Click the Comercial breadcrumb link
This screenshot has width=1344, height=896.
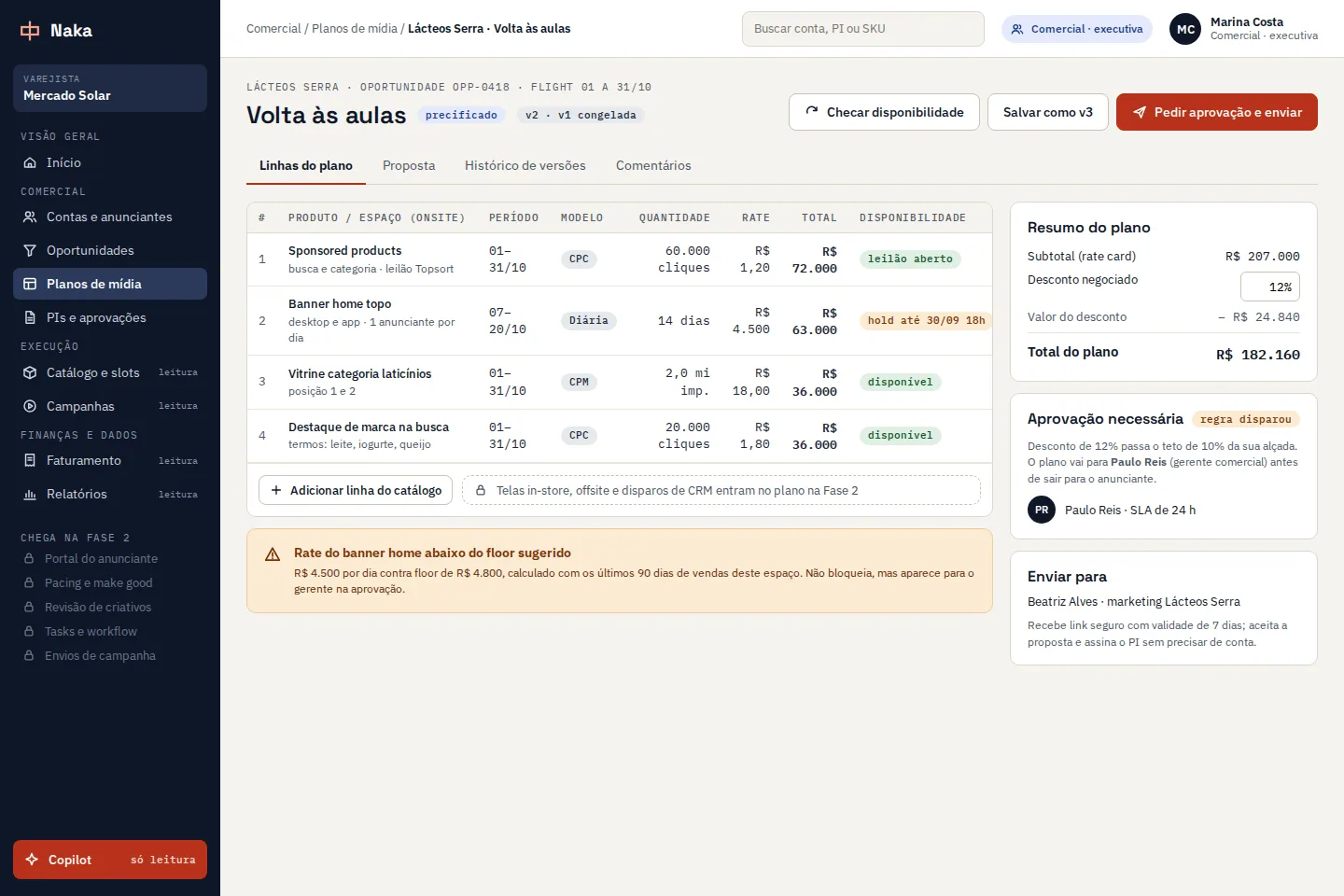tap(273, 29)
